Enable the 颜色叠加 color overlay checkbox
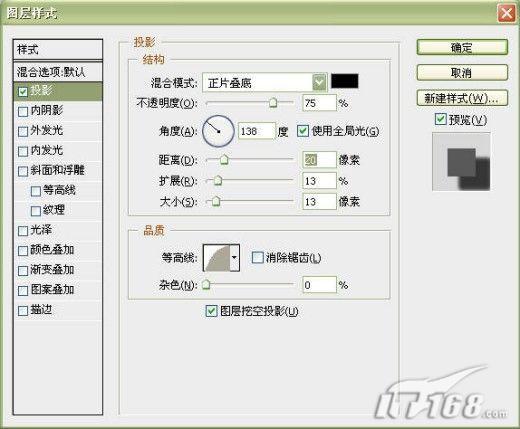Image resolution: width=520 pixels, height=429 pixels. tap(23, 251)
